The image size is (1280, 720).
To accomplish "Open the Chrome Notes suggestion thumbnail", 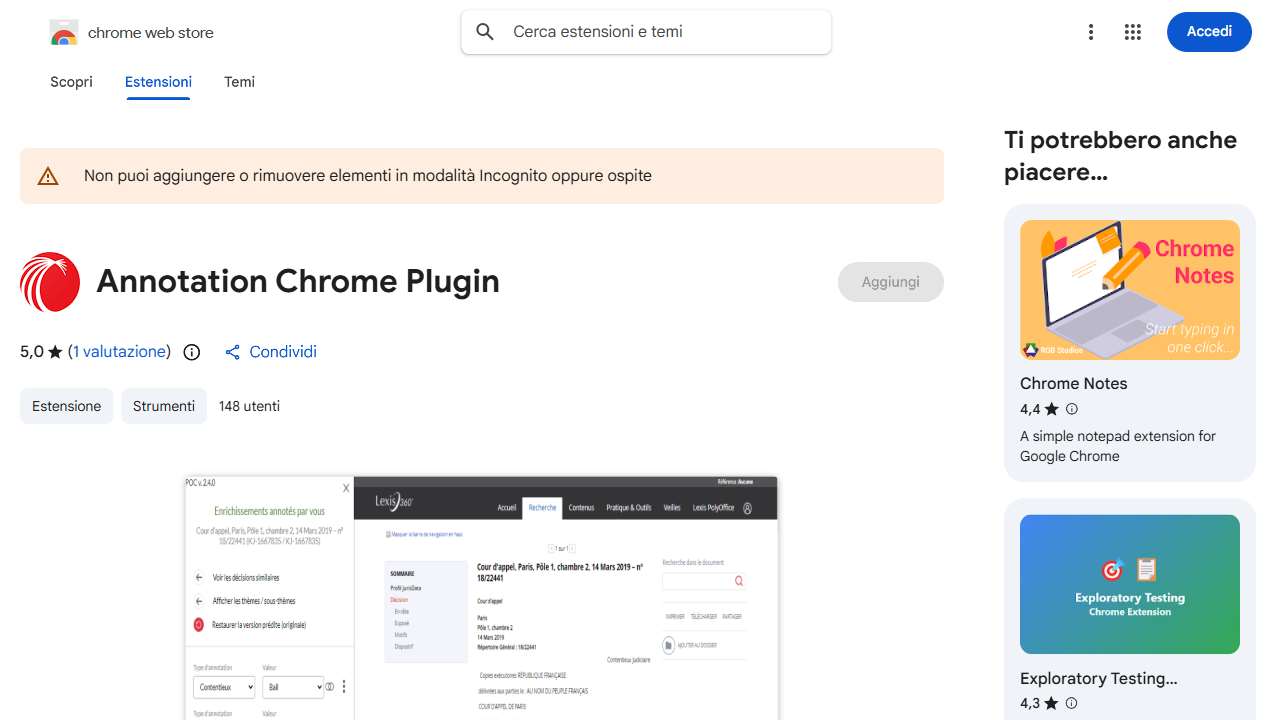I will [1129, 290].
